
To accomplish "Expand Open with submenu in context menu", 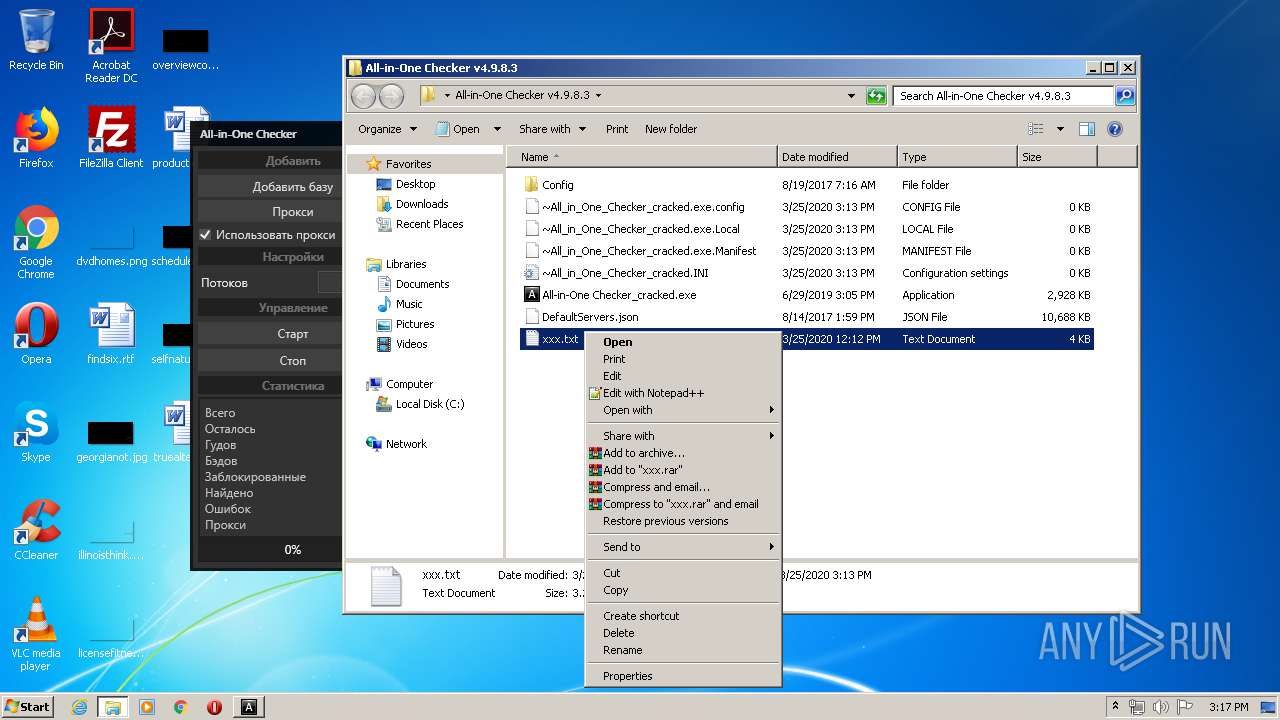I will pos(682,410).
